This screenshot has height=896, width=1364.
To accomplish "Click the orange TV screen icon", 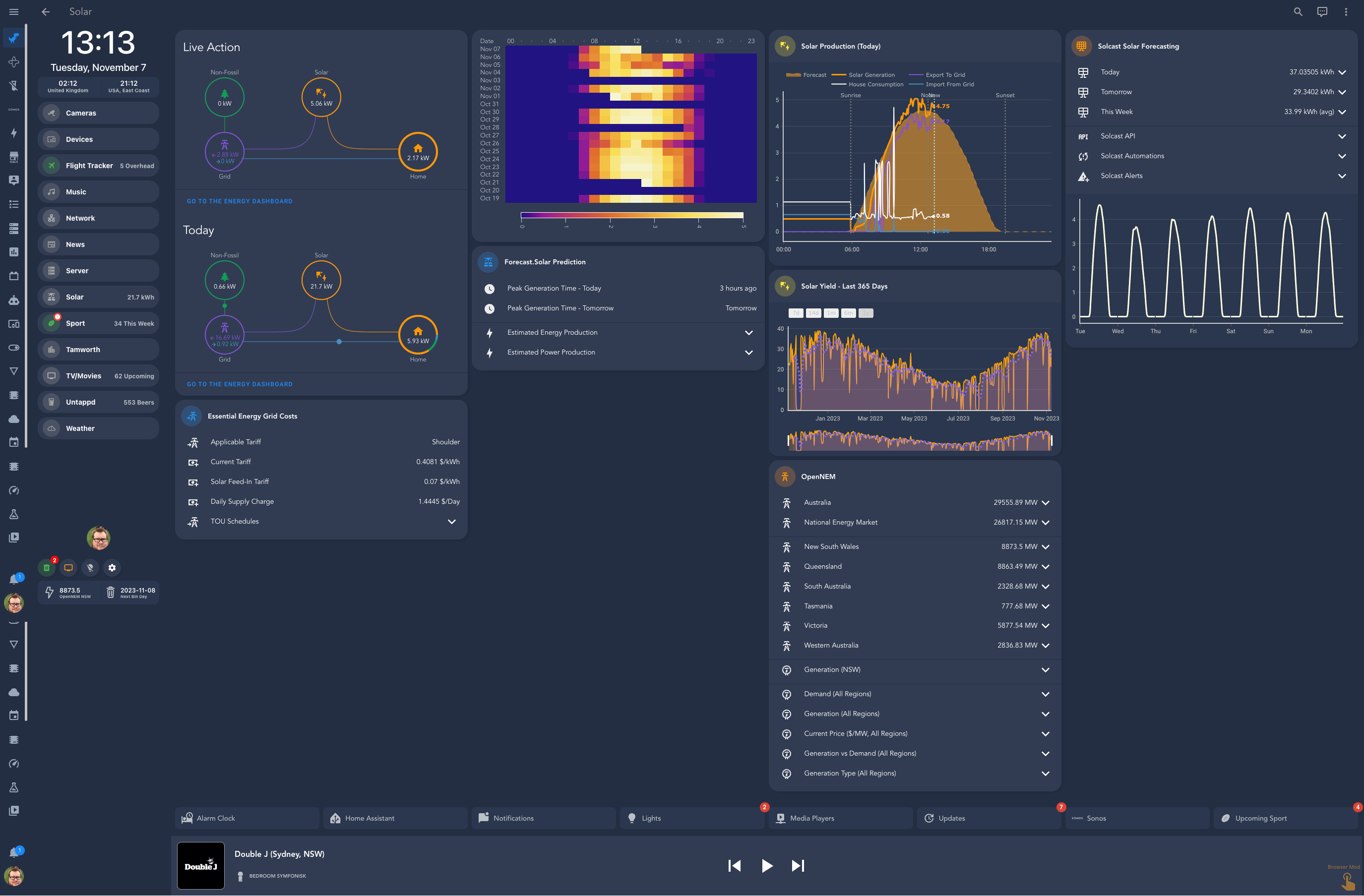I will (x=68, y=567).
